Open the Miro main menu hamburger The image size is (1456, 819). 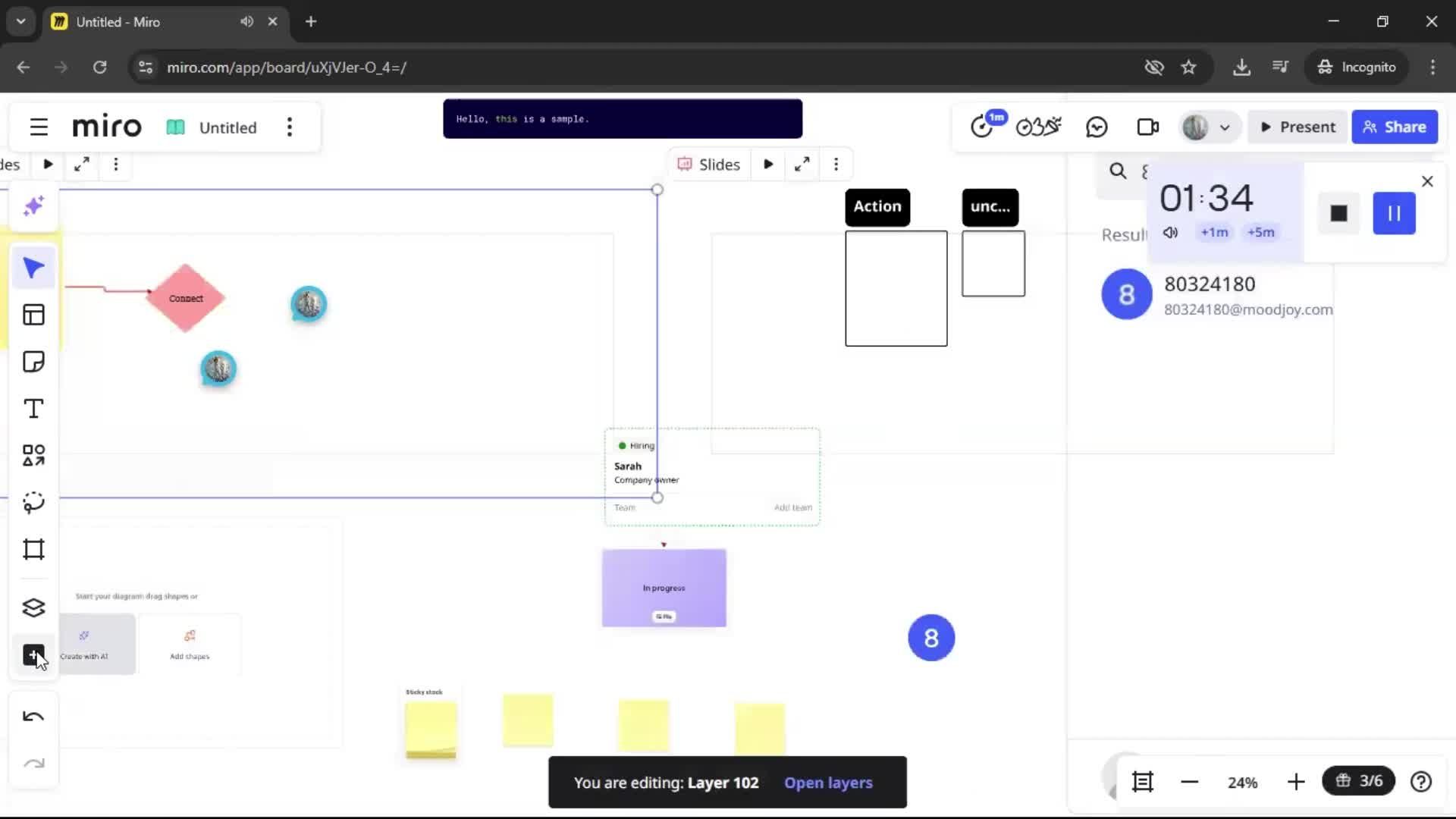[39, 127]
